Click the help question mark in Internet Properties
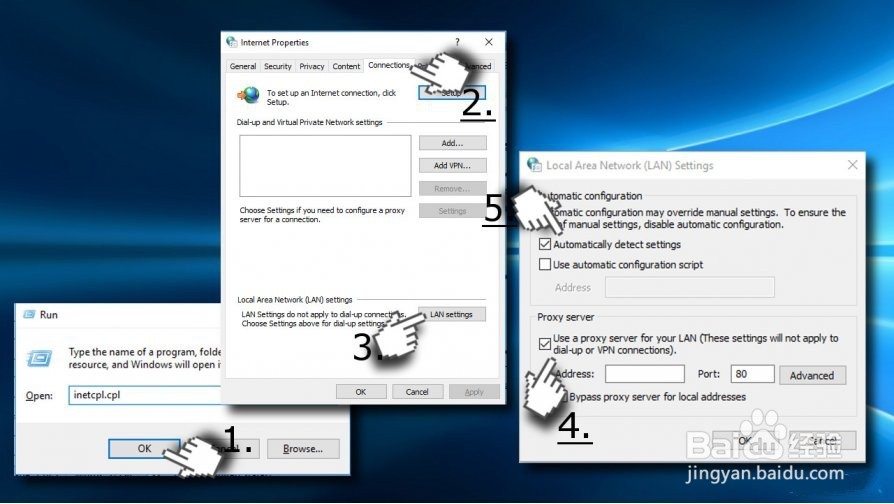Screen dimensions: 894x504 coord(457,42)
